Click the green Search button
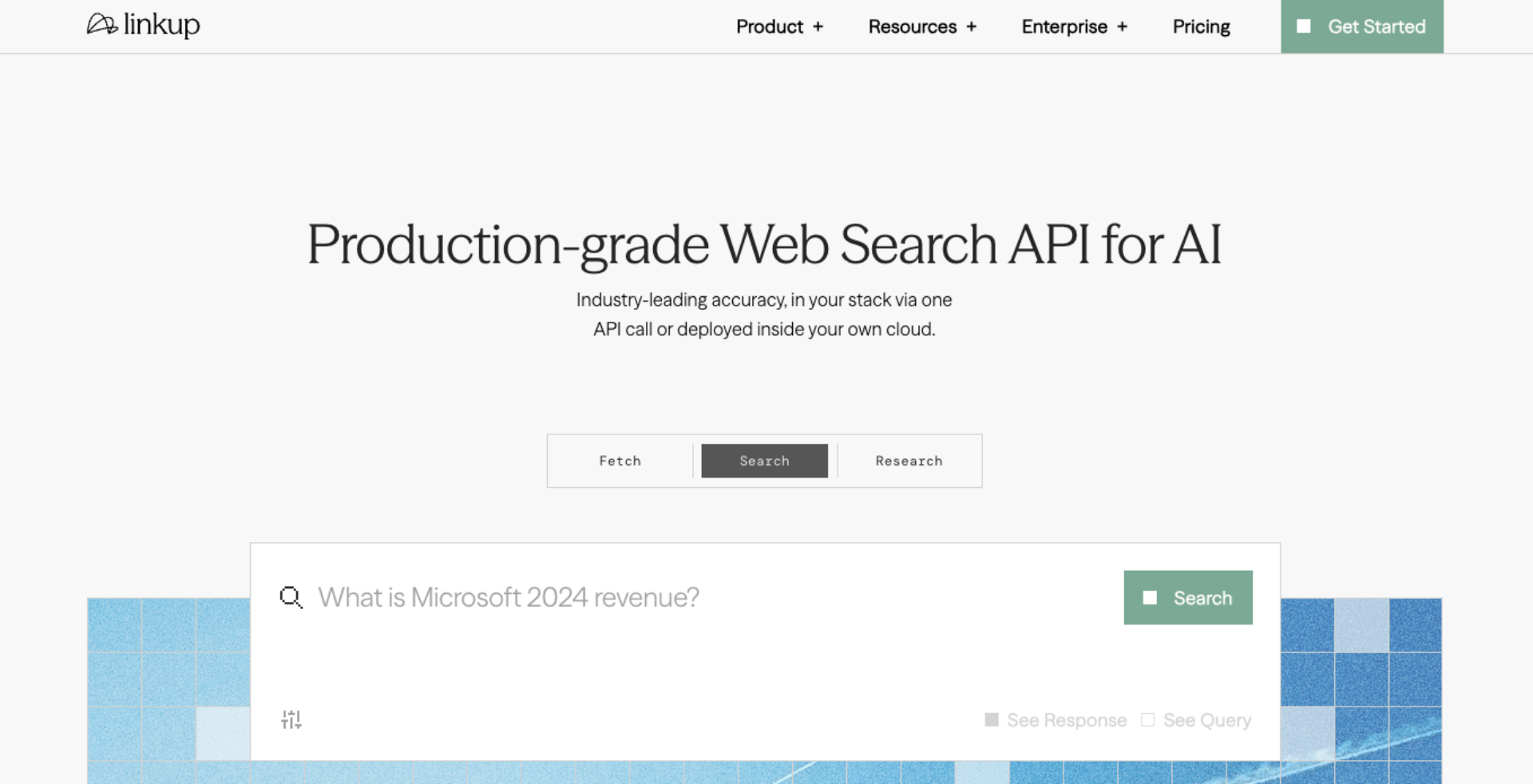The width and height of the screenshot is (1533, 784). [1188, 597]
